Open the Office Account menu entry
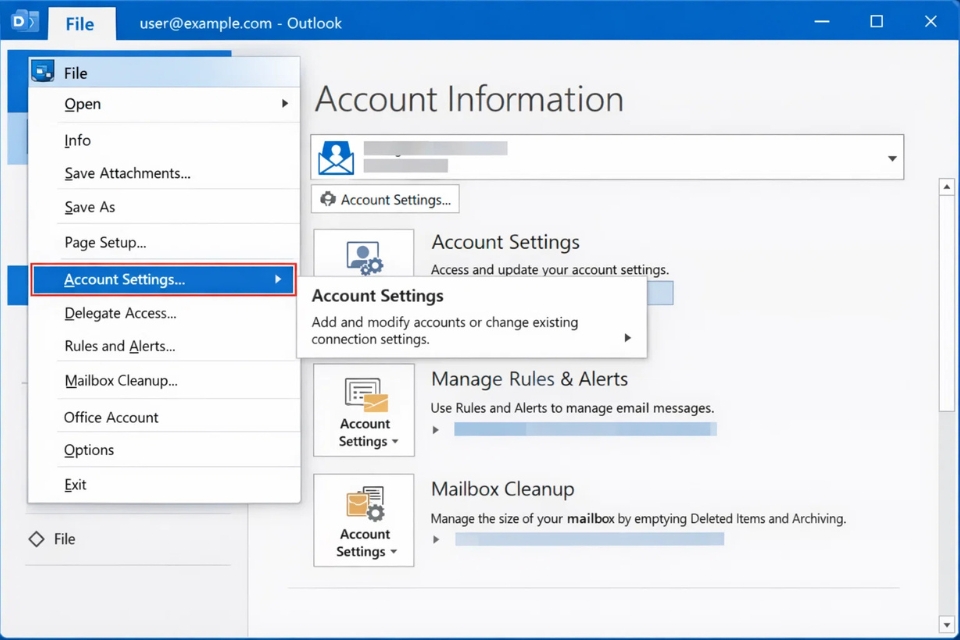This screenshot has width=960, height=640. [x=110, y=417]
